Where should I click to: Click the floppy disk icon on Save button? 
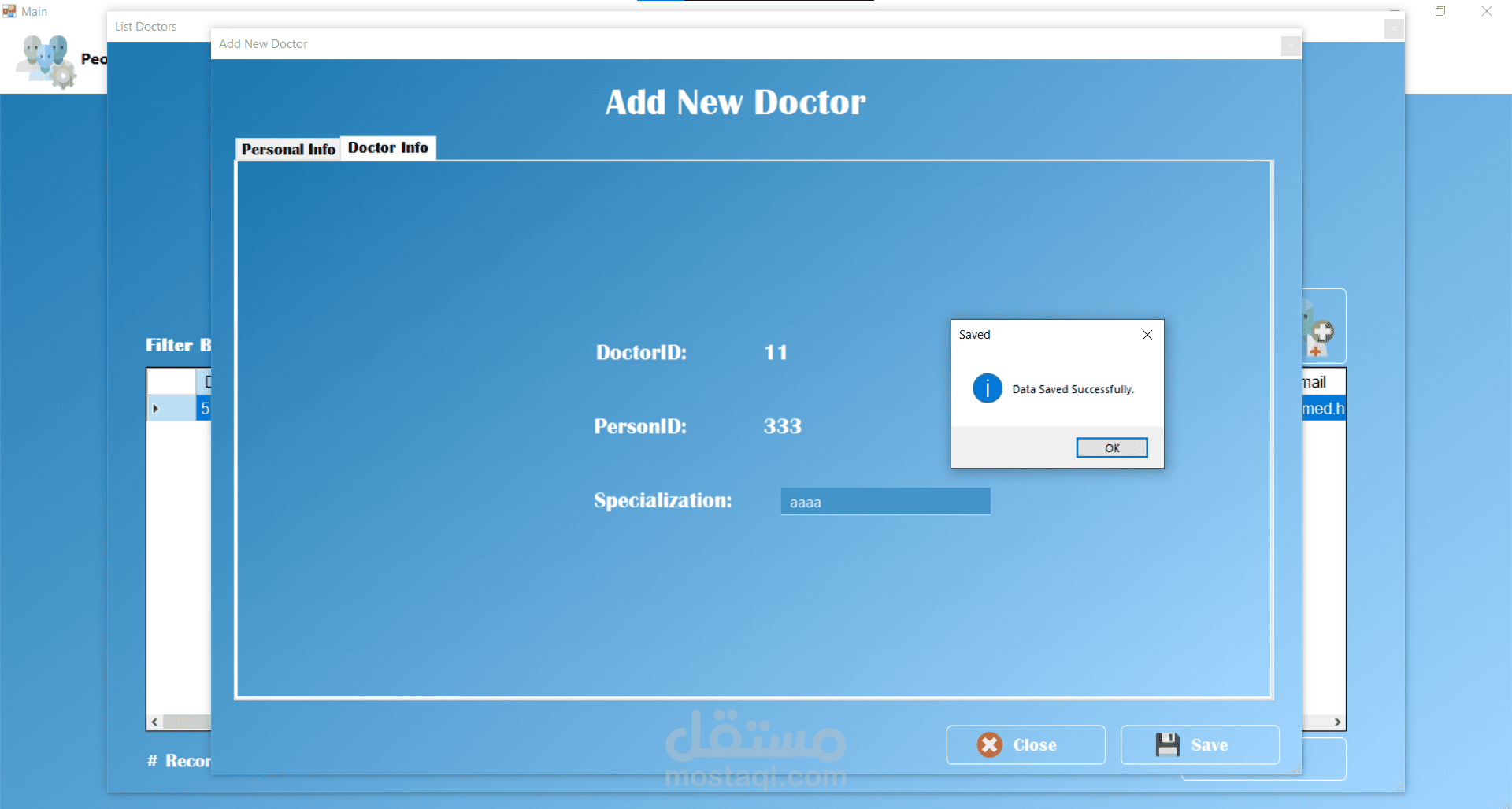coord(1167,744)
